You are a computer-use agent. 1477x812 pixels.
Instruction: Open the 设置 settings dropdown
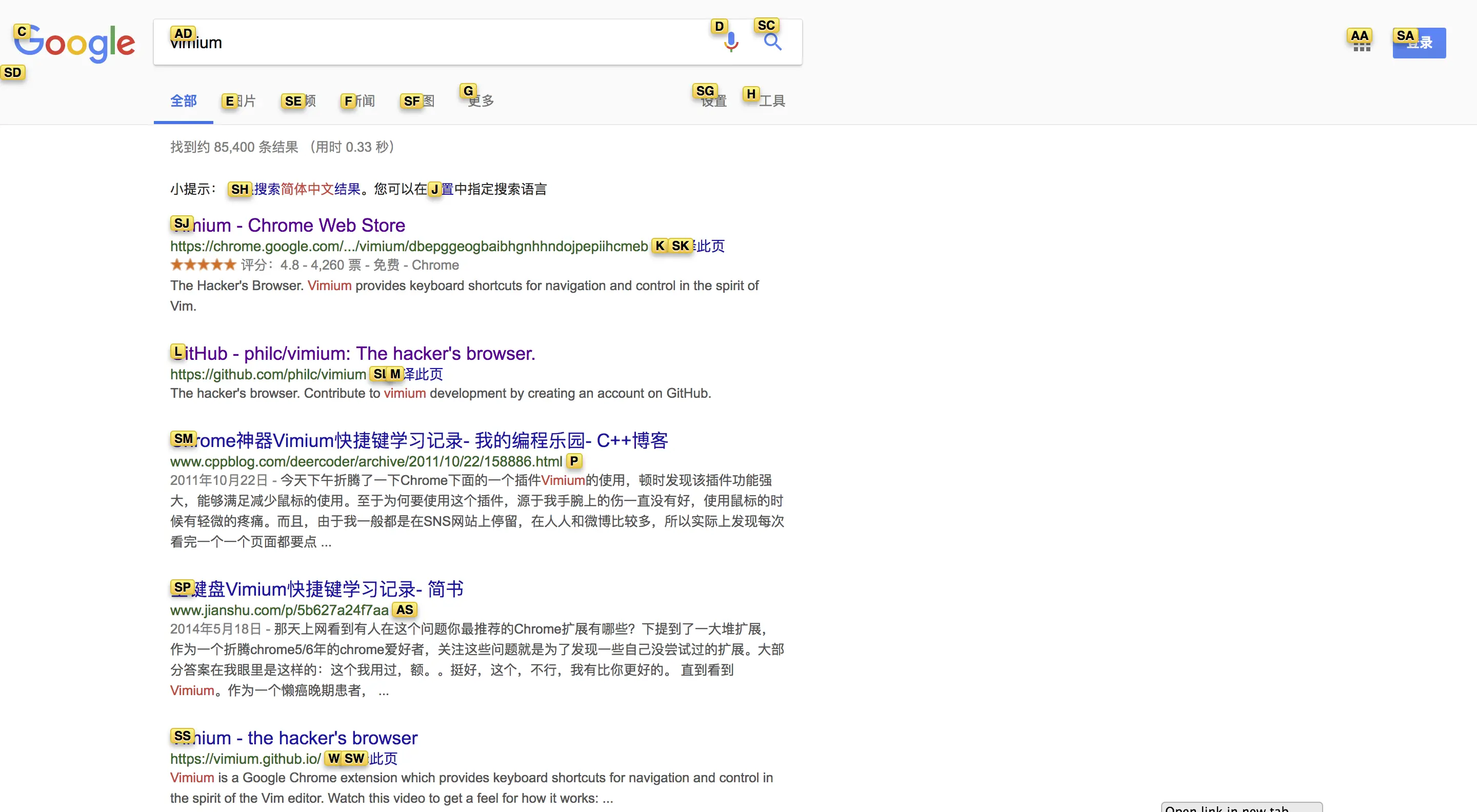click(714, 101)
